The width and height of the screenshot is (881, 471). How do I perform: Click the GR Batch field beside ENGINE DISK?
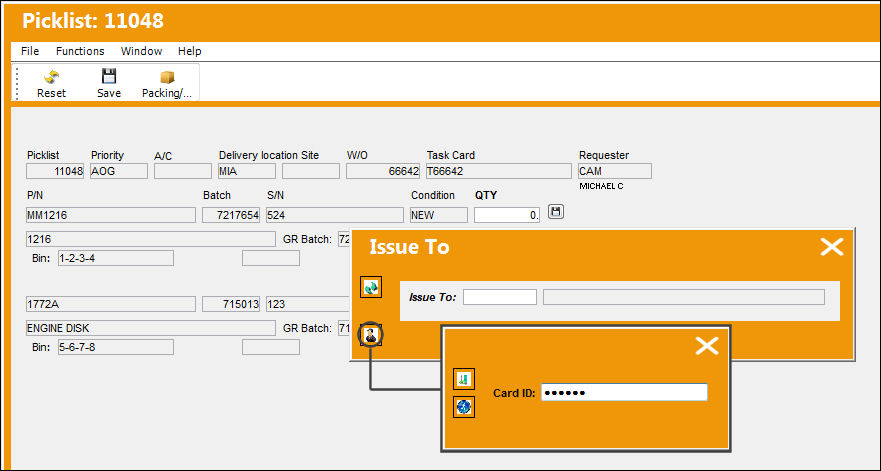pyautogui.click(x=344, y=328)
